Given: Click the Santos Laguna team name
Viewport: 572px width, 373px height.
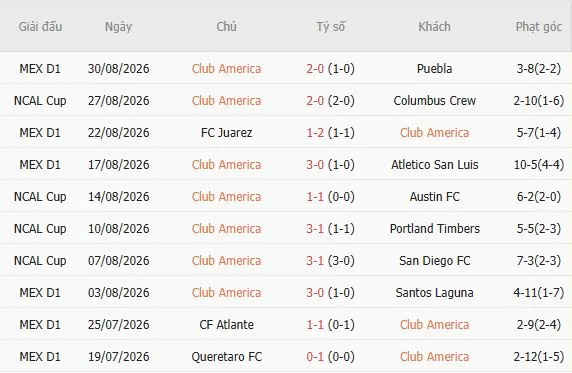Looking at the screenshot, I should [x=434, y=293].
